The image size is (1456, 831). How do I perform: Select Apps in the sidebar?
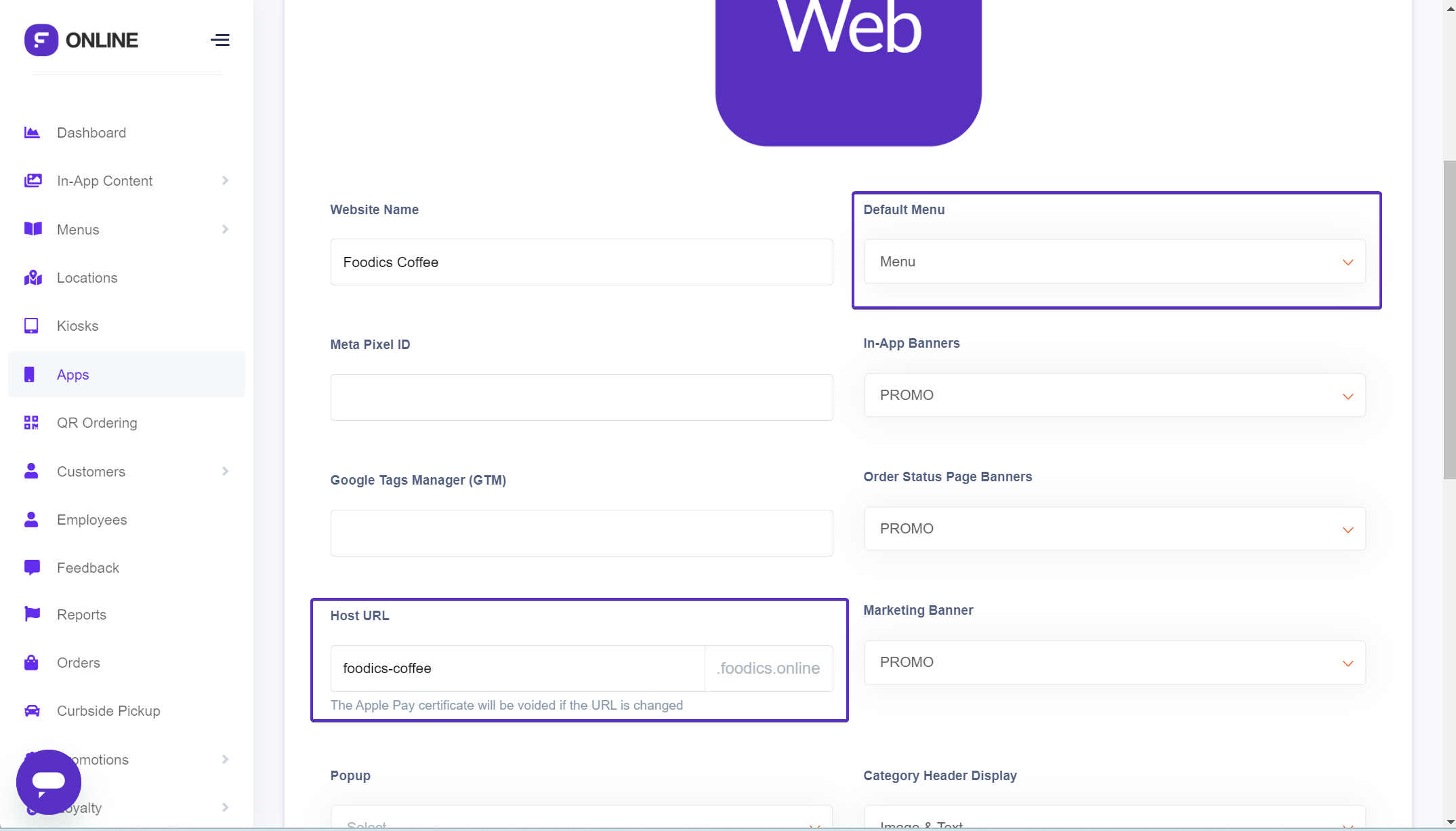tap(127, 374)
